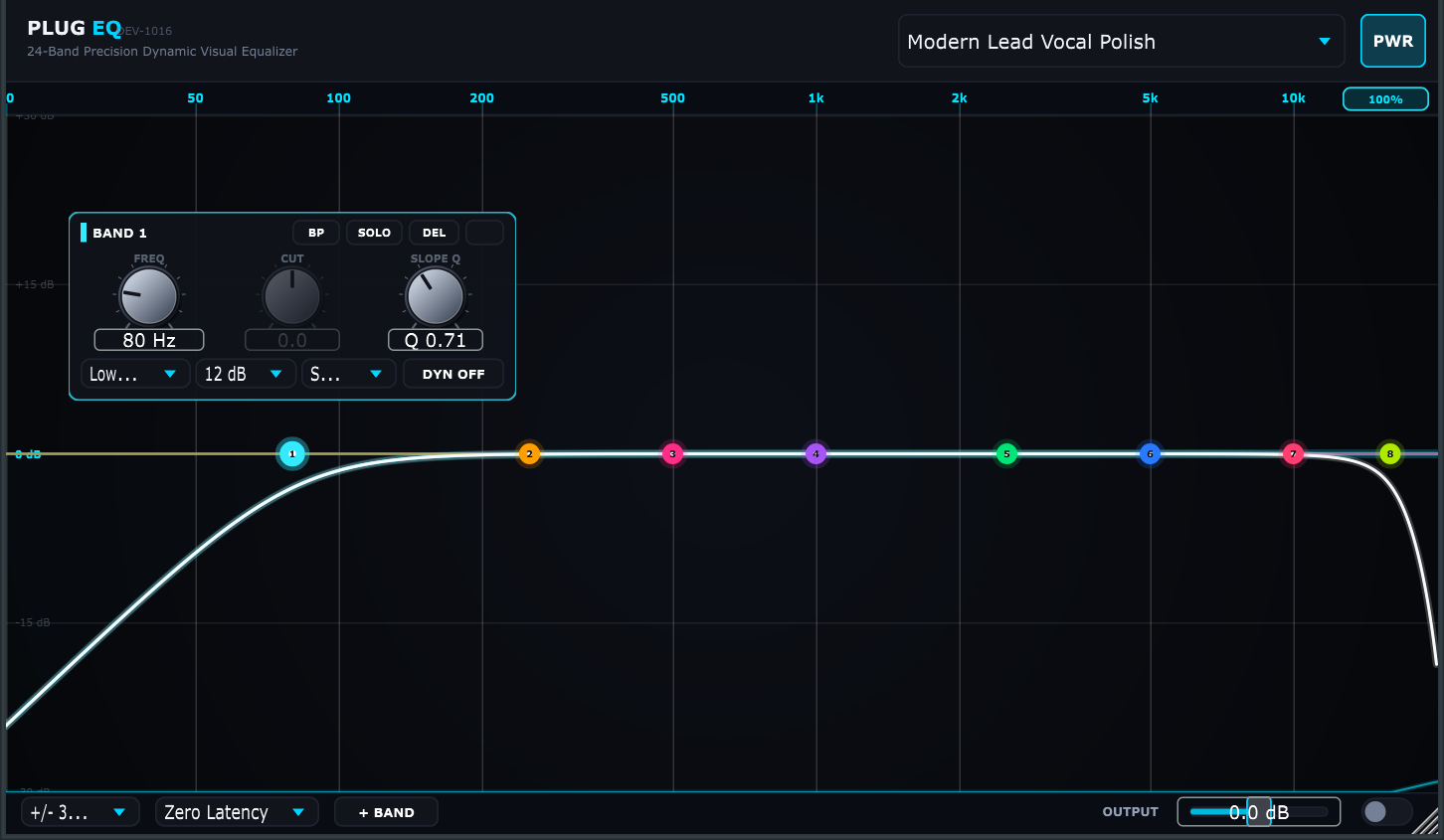This screenshot has width=1444, height=840.
Task: Click the window resize grip corner
Action: [1426, 821]
